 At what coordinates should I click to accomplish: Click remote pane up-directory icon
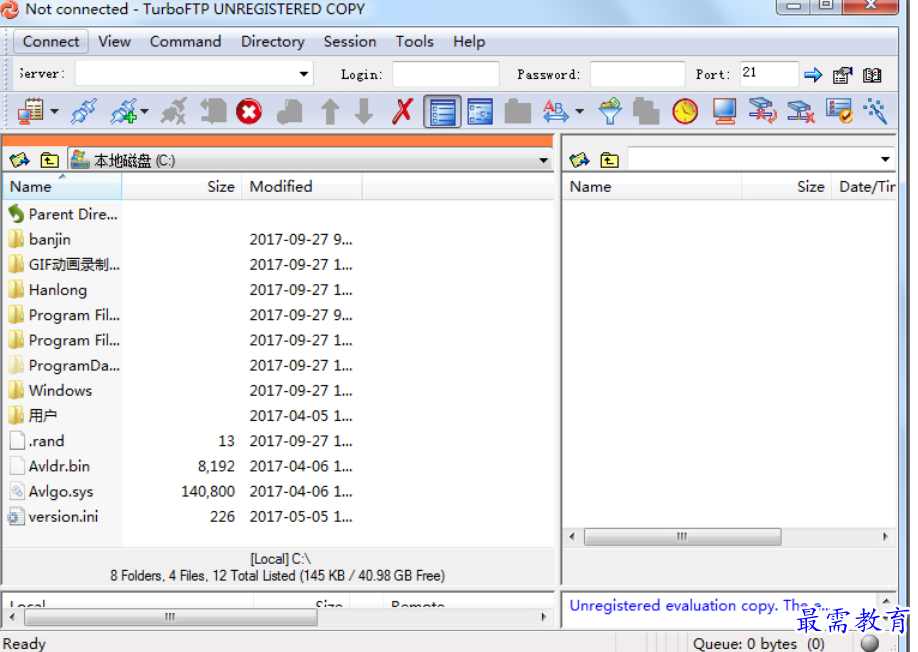coord(609,159)
